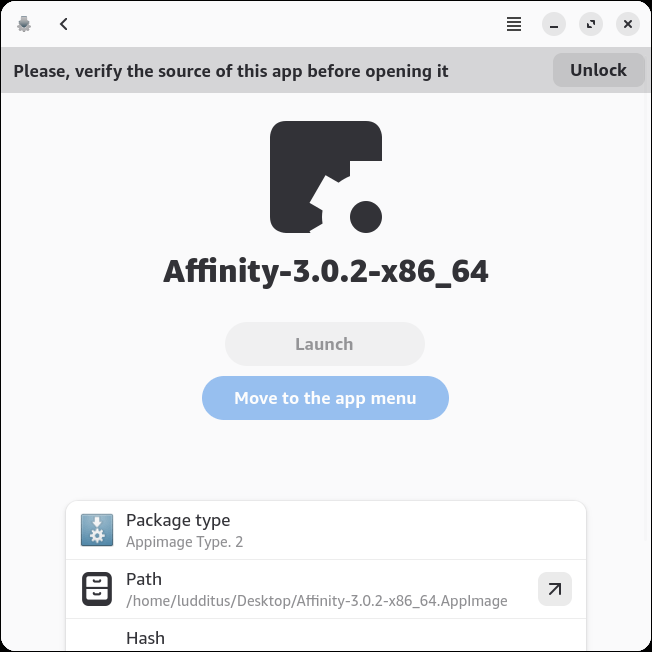Image resolution: width=652 pixels, height=652 pixels.
Task: Click the Package type download-gear icon
Action: [97, 530]
